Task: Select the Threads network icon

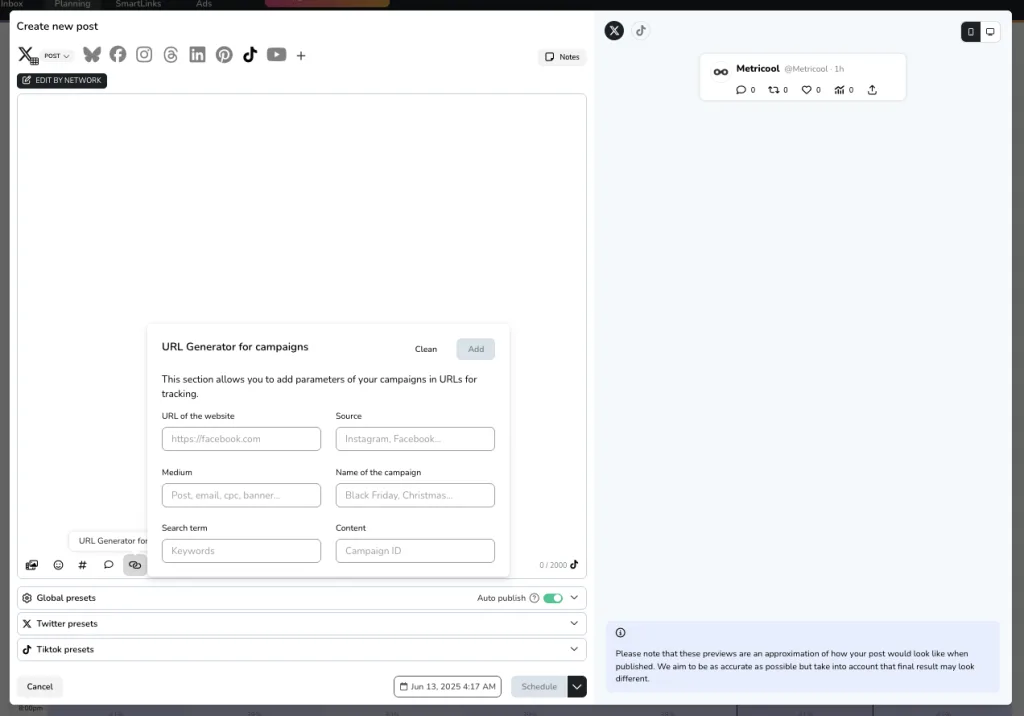Action: click(x=171, y=55)
